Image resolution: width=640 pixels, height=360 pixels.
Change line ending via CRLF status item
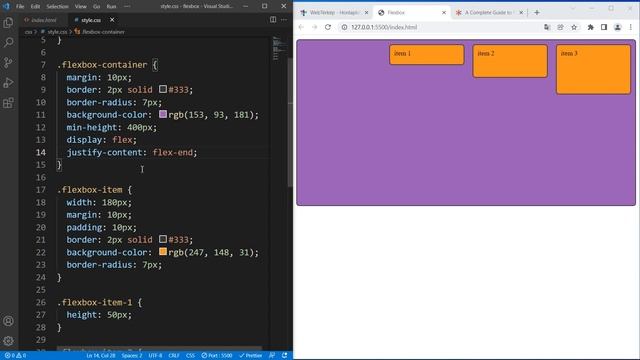click(174, 356)
